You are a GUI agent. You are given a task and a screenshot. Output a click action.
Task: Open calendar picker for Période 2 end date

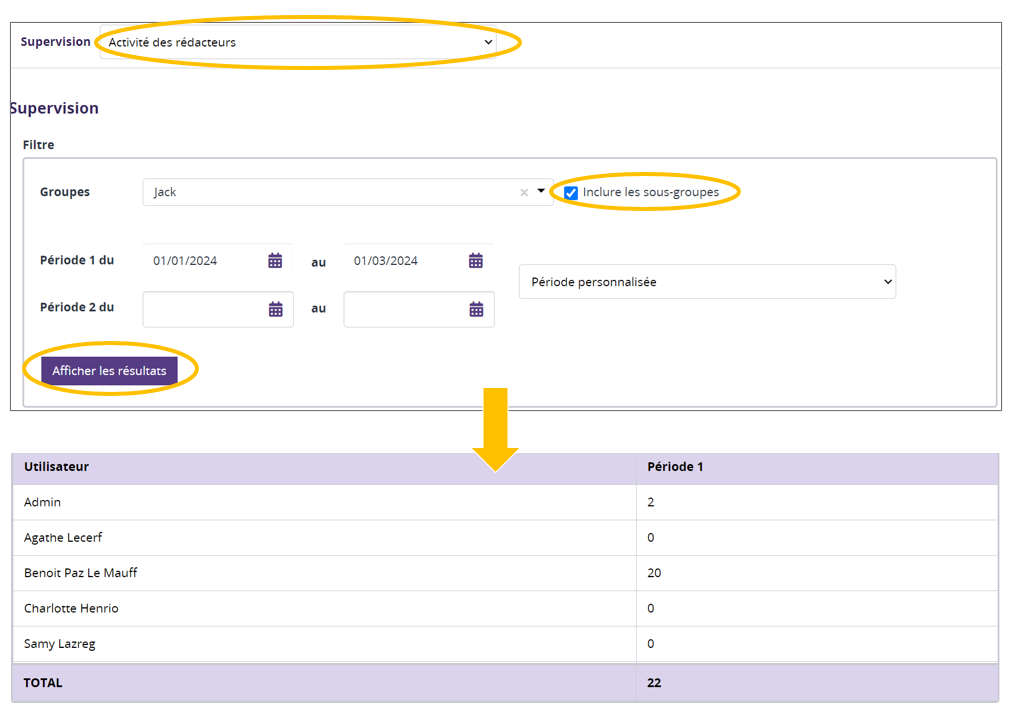(476, 310)
